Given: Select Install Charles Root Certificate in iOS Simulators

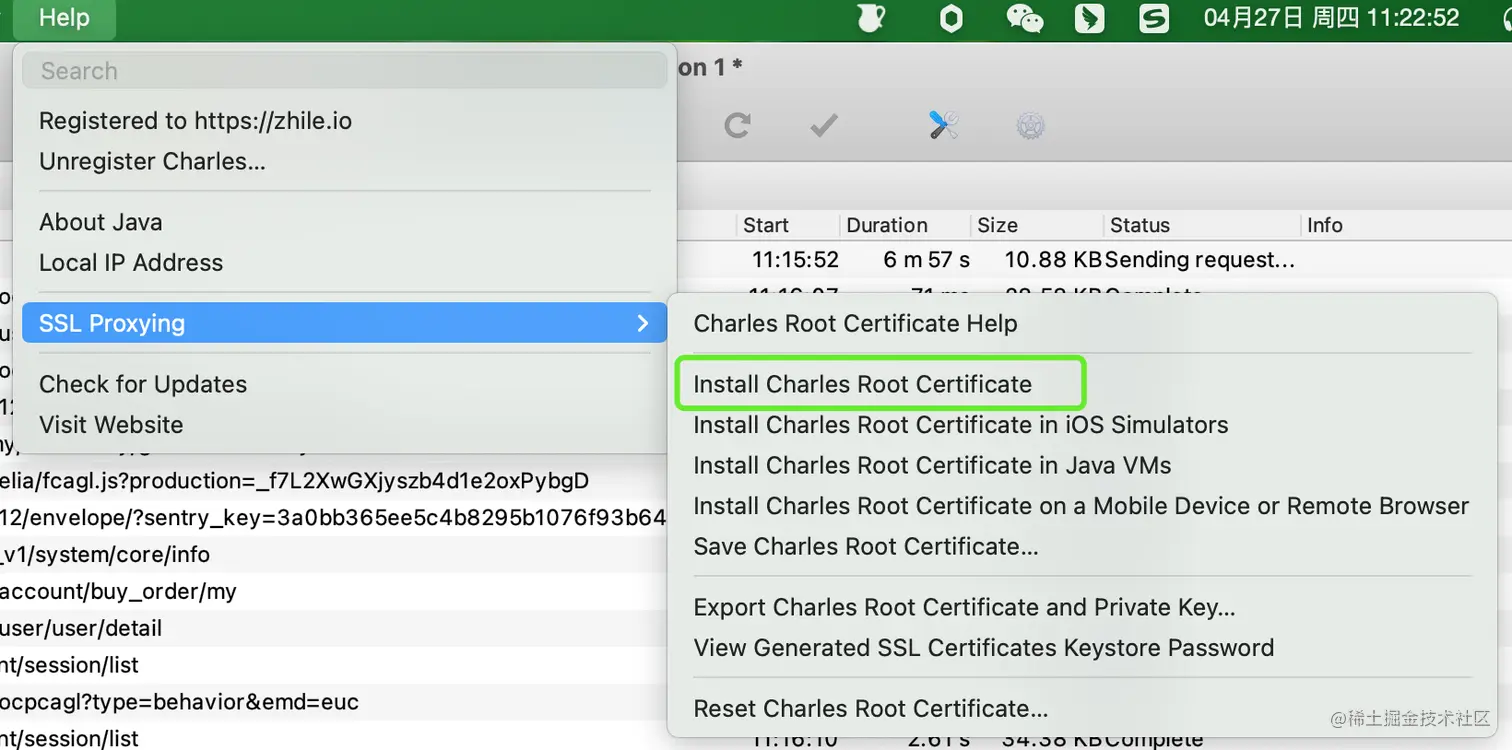Looking at the screenshot, I should [x=1081, y=425].
